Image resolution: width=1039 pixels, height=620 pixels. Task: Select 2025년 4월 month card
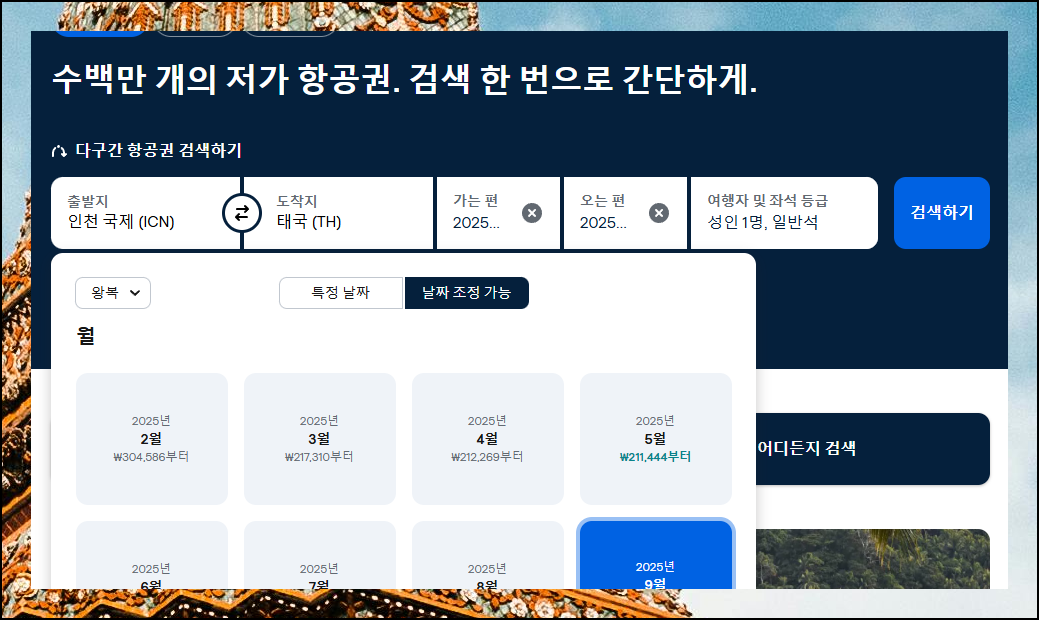pos(488,439)
